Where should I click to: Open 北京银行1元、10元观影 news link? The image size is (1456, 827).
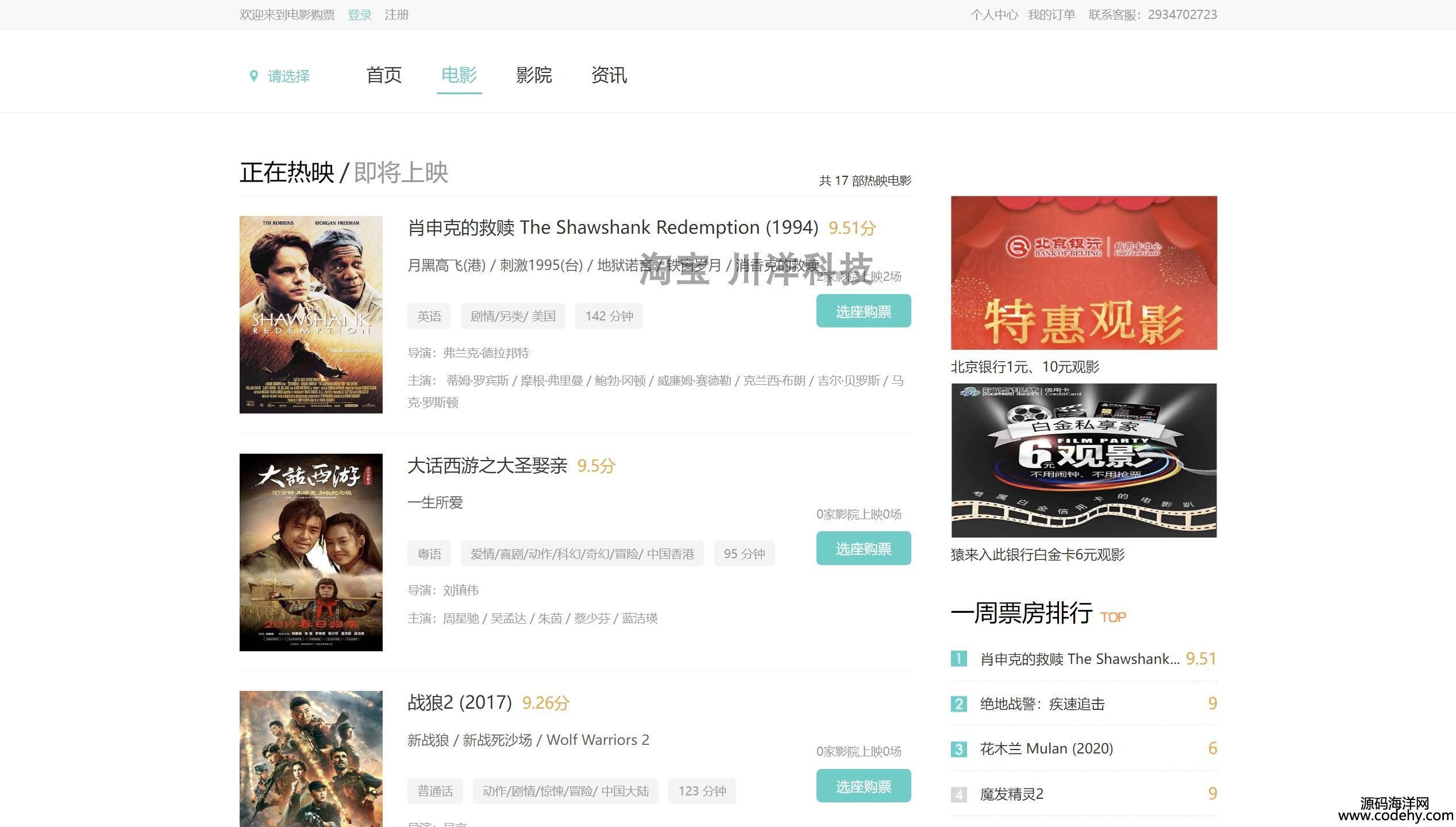(1025, 367)
